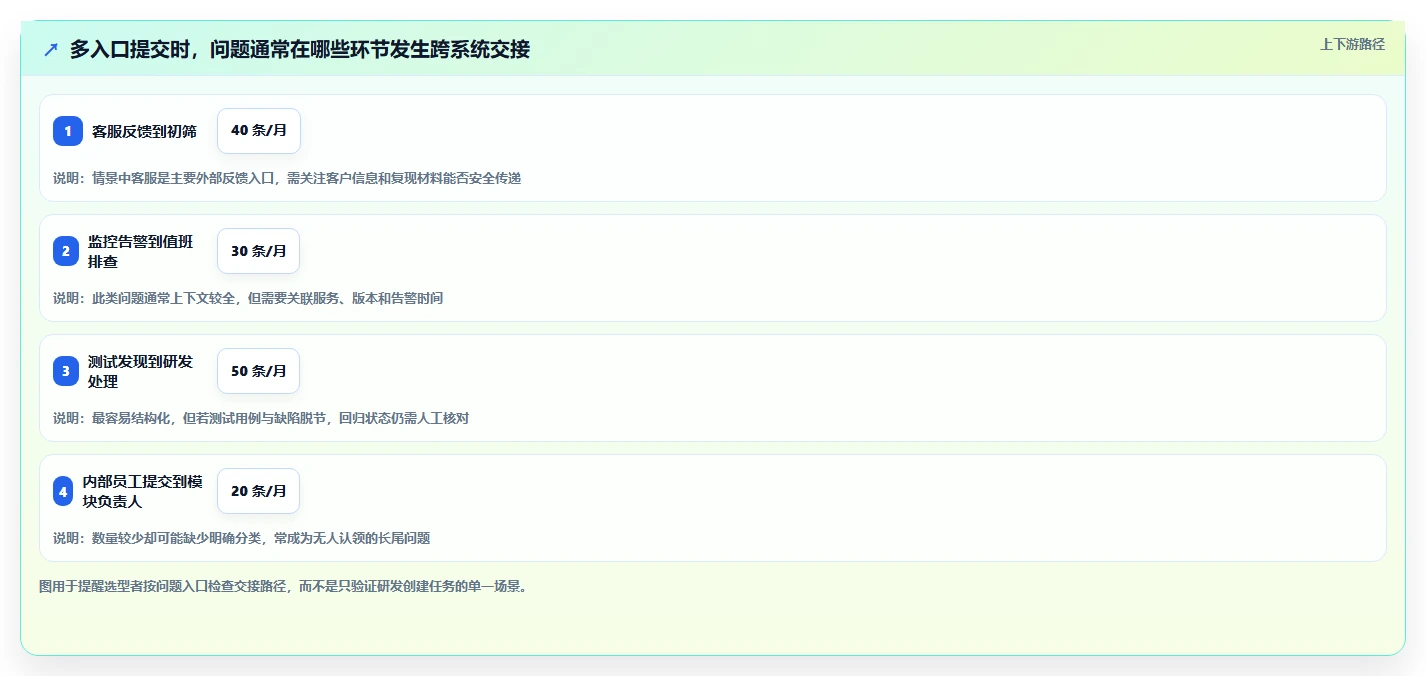
Task: Click the 50 条/月 pill
Action: tap(258, 371)
